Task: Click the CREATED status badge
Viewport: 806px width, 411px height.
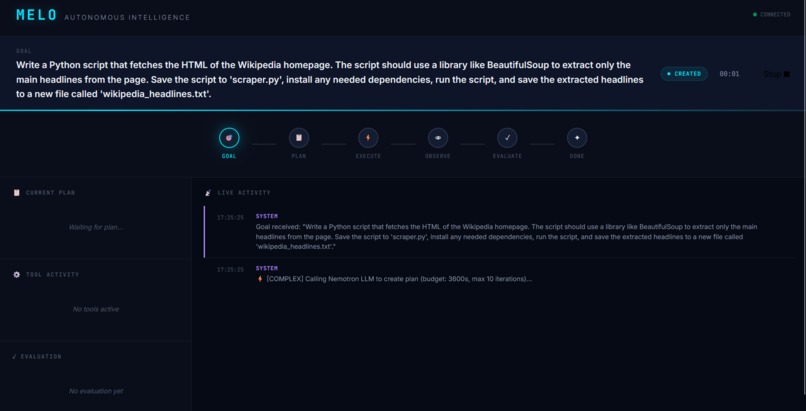Action: [684, 74]
